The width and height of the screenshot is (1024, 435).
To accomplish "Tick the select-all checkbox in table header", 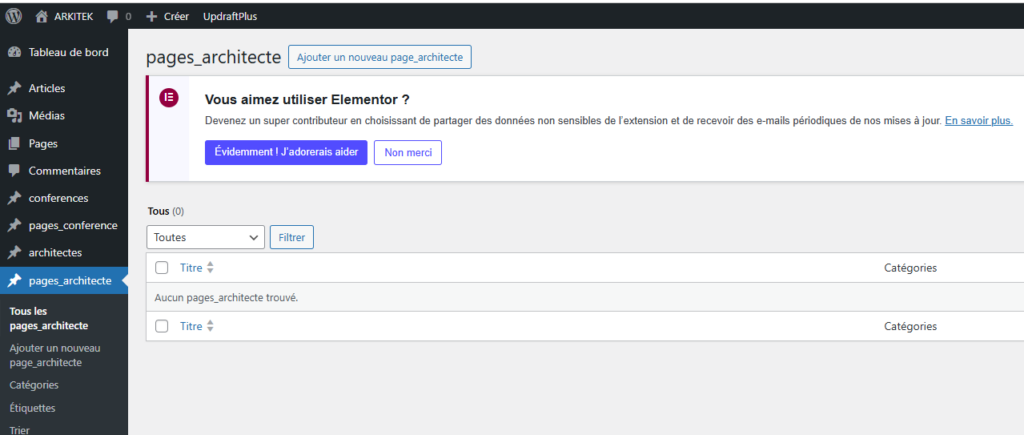I will 162,268.
